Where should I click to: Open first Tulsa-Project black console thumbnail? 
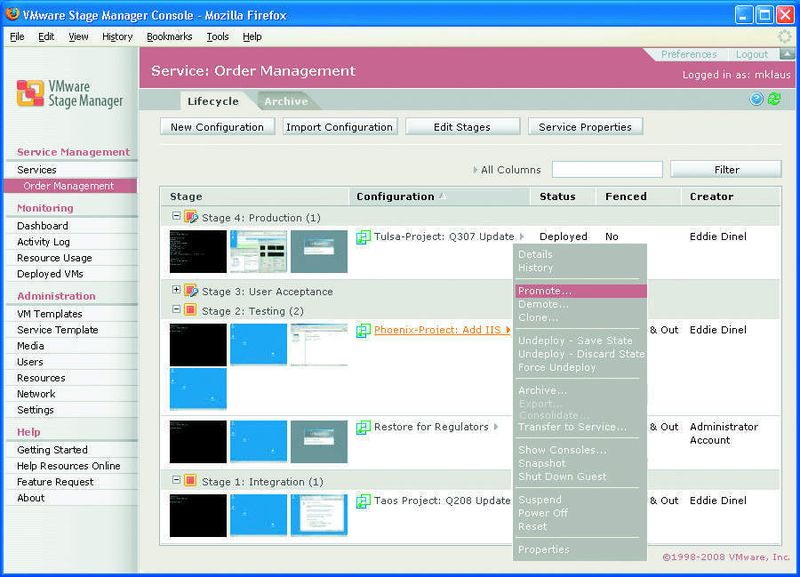(x=198, y=252)
